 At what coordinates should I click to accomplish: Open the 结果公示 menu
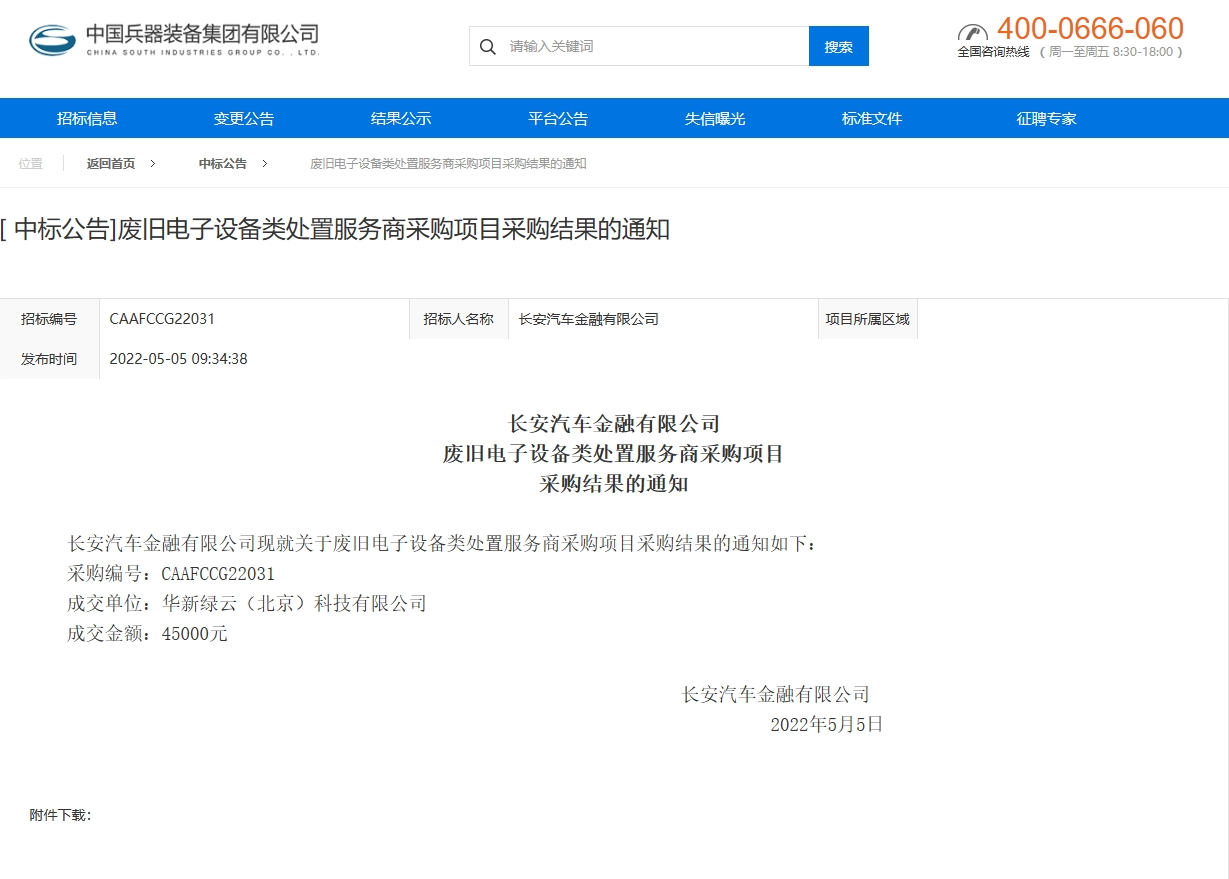[401, 118]
